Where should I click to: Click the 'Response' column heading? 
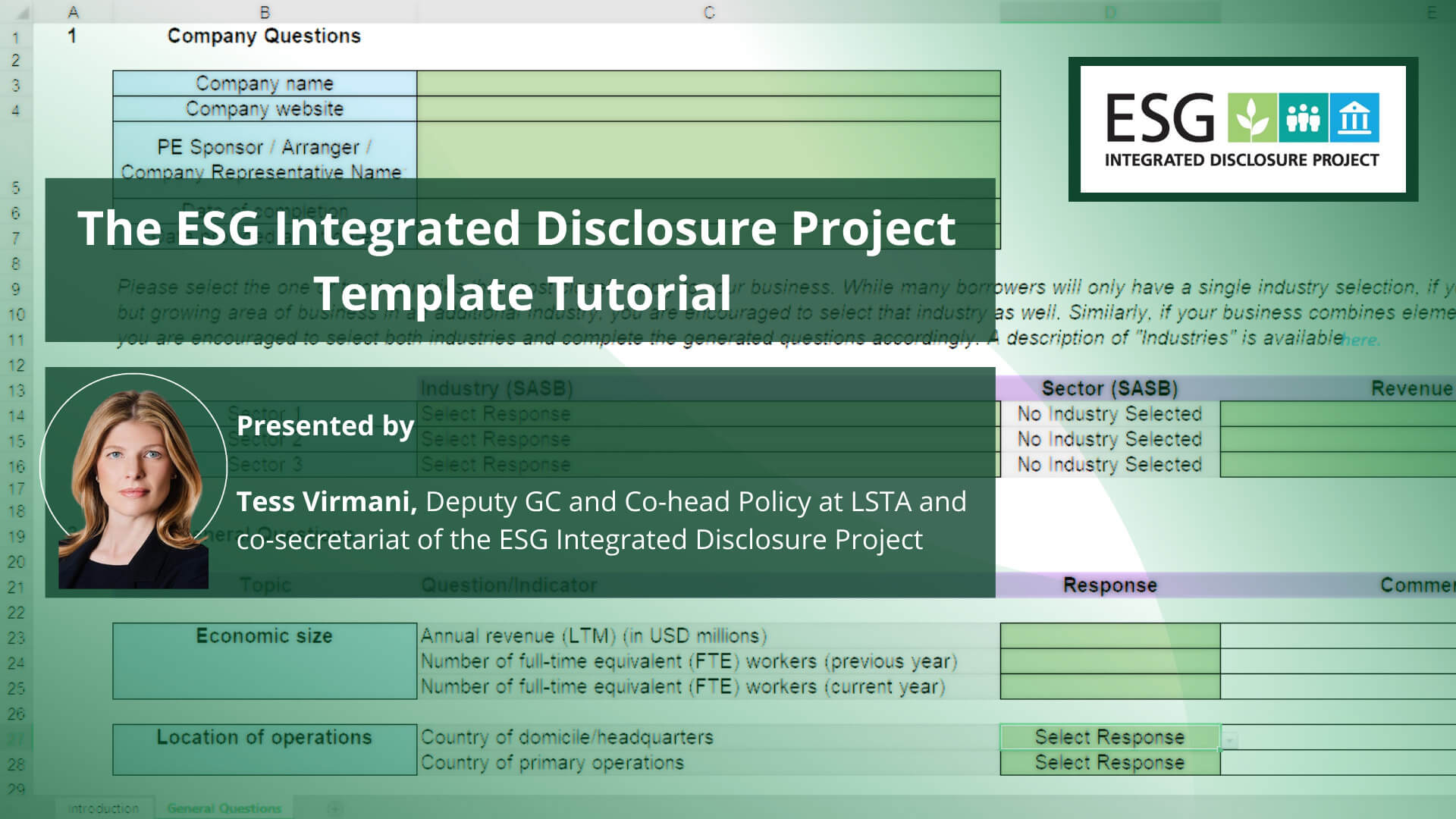click(x=1110, y=585)
